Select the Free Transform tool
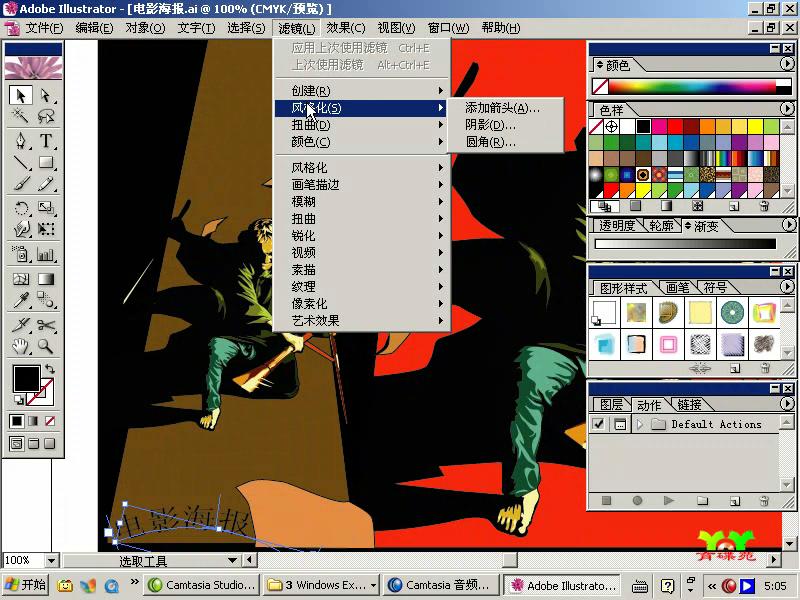Image resolution: width=800 pixels, height=600 pixels. click(46, 229)
